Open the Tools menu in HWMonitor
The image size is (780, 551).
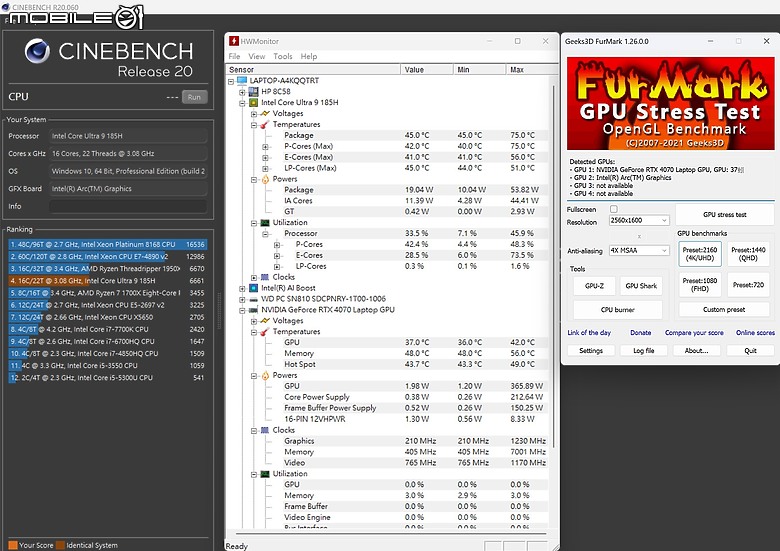coord(283,56)
